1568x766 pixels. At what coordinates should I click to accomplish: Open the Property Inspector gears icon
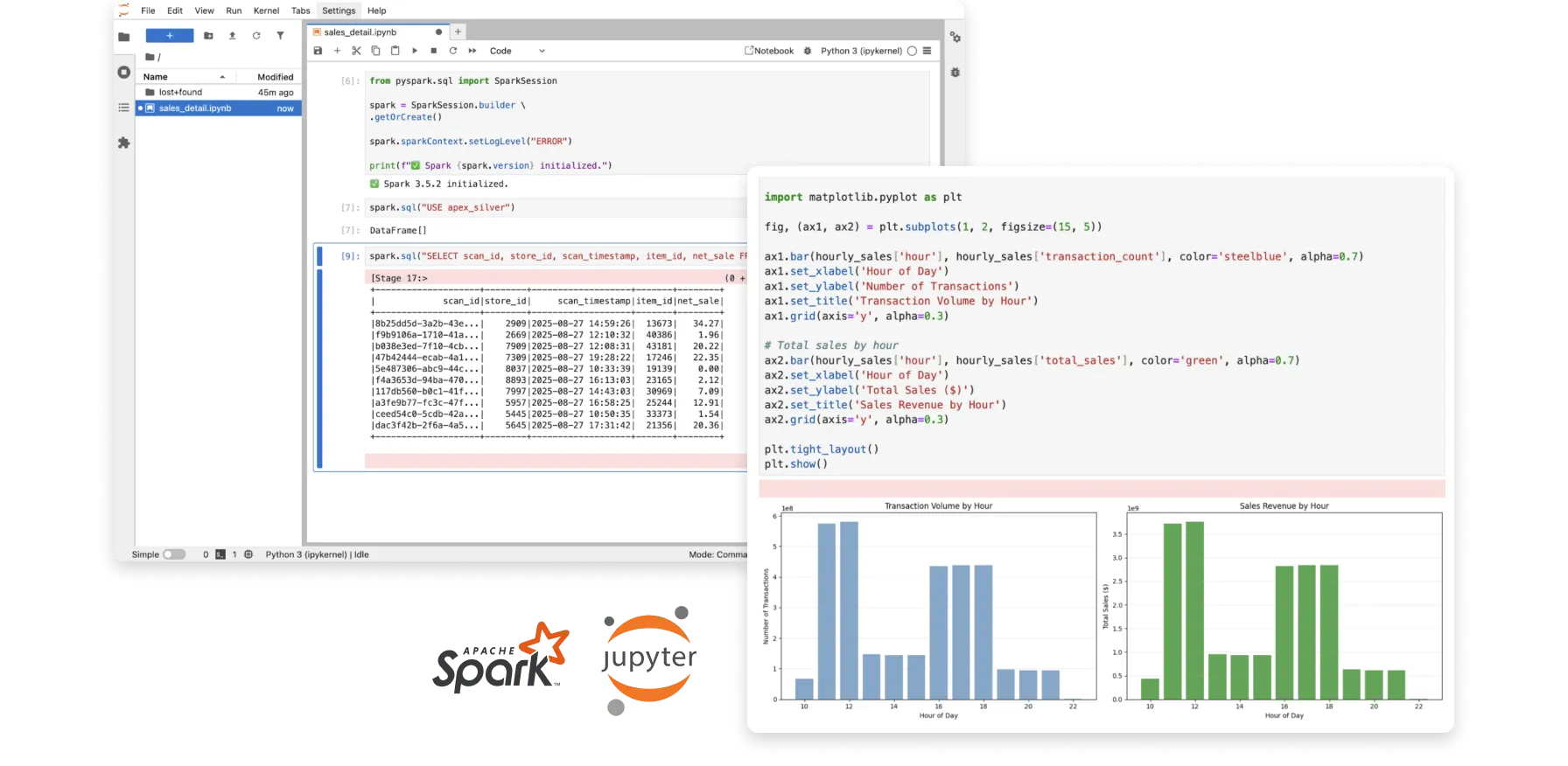click(x=955, y=37)
